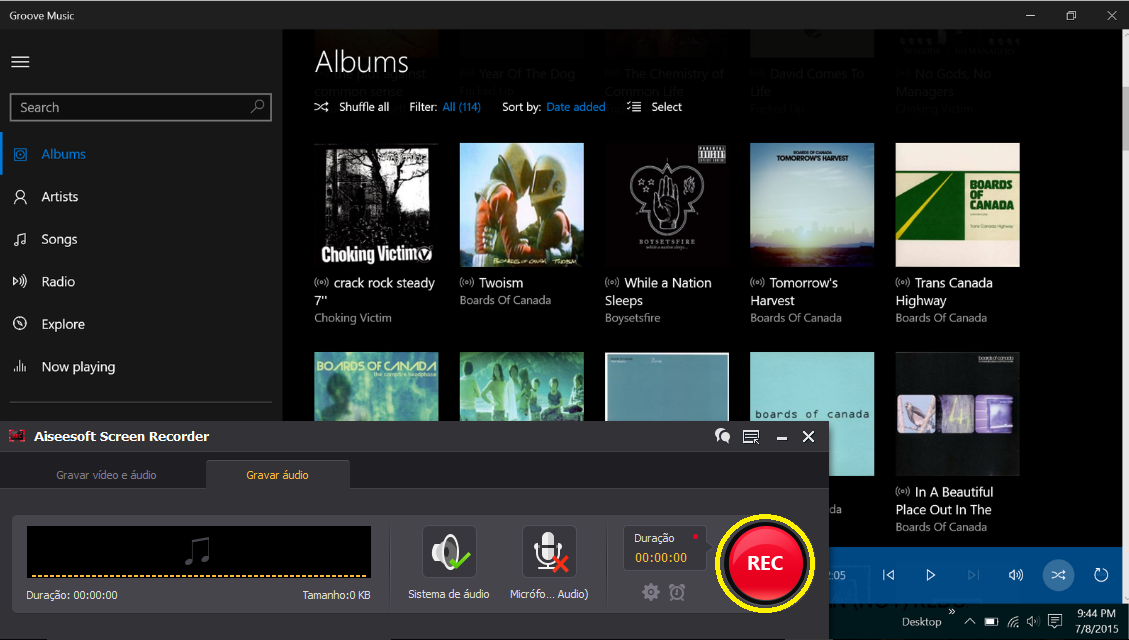Skip to the next track
The height and width of the screenshot is (640, 1129).
(x=973, y=574)
